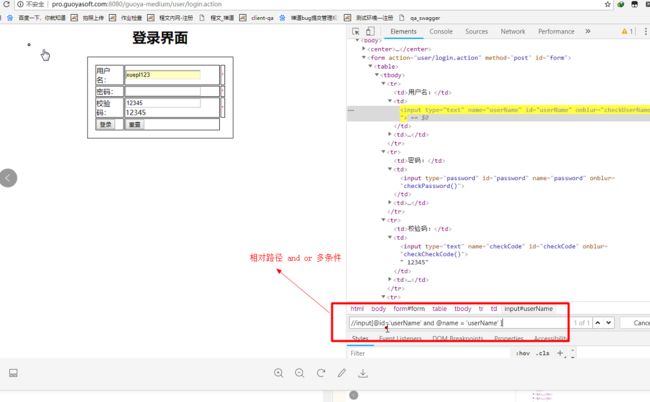Viewport: 650px width, 402px height.
Task: Zoom in with the magnifier plus icon
Action: [279, 373]
